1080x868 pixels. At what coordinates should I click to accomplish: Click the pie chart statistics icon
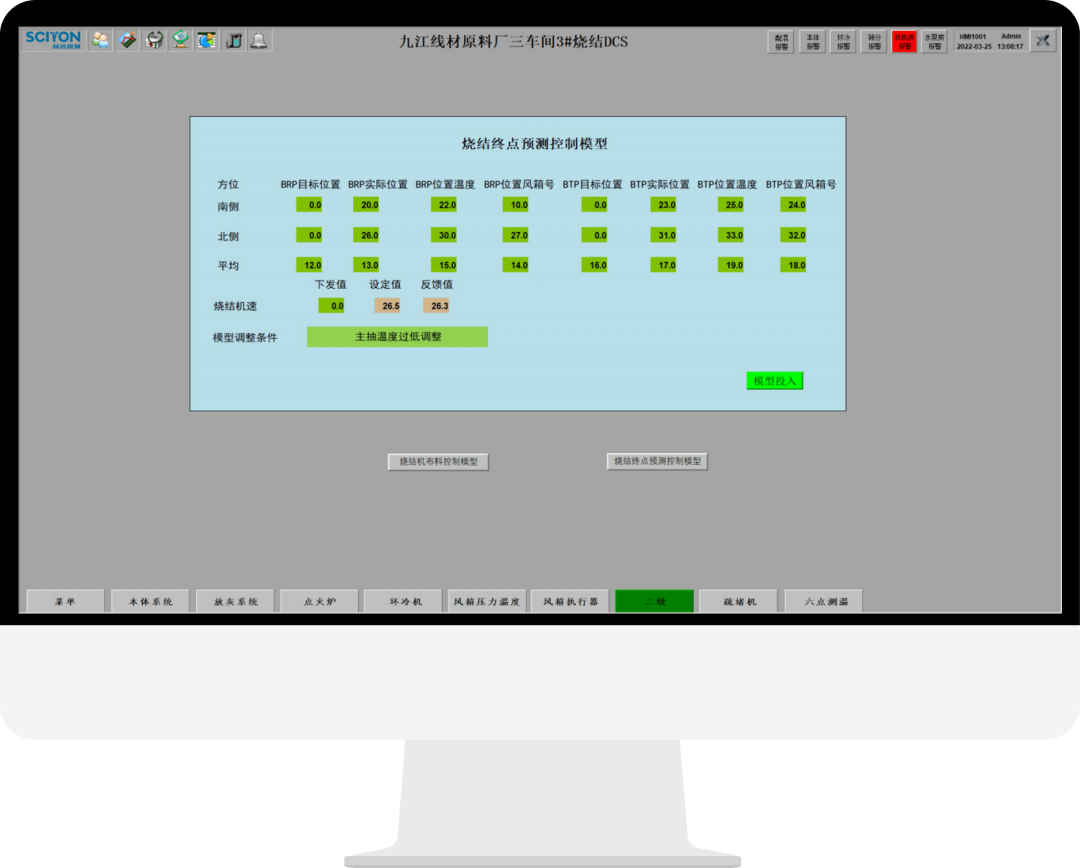pyautogui.click(x=206, y=40)
